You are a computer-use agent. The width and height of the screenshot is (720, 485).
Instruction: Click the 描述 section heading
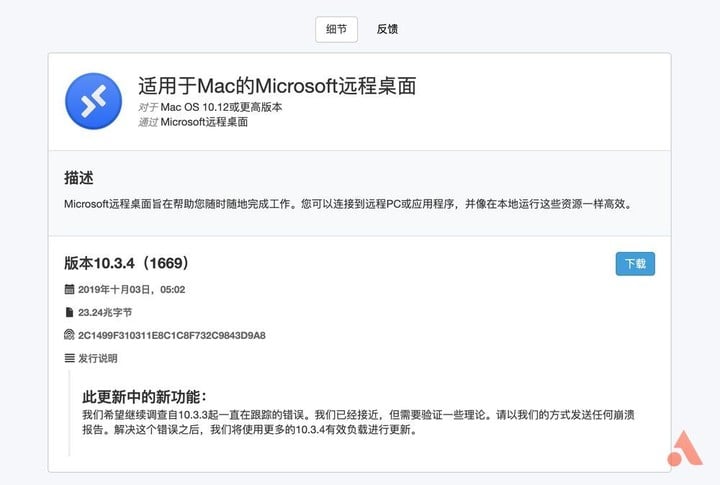(x=78, y=178)
